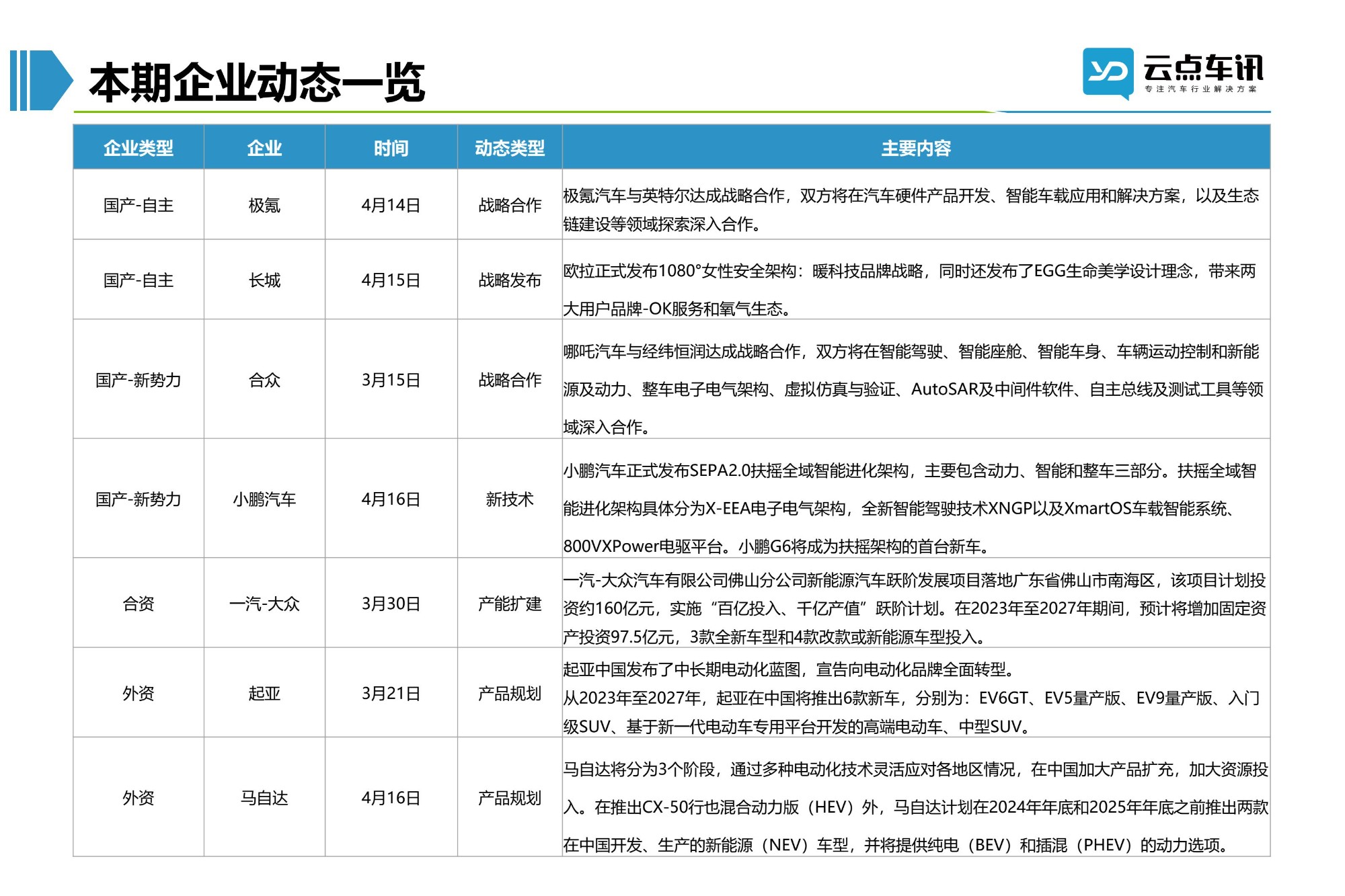The width and height of the screenshot is (1345, 896).
Task: Click the title '本期企业动态一览'
Action: [x=257, y=83]
